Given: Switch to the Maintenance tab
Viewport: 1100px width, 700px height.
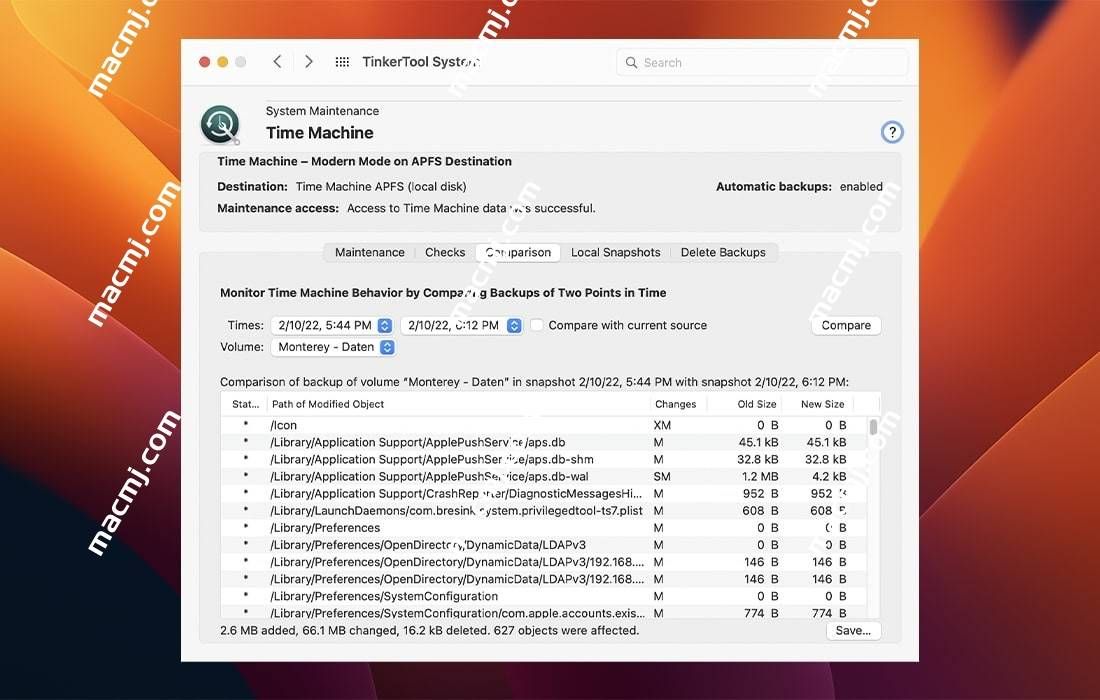Looking at the screenshot, I should click(370, 253).
